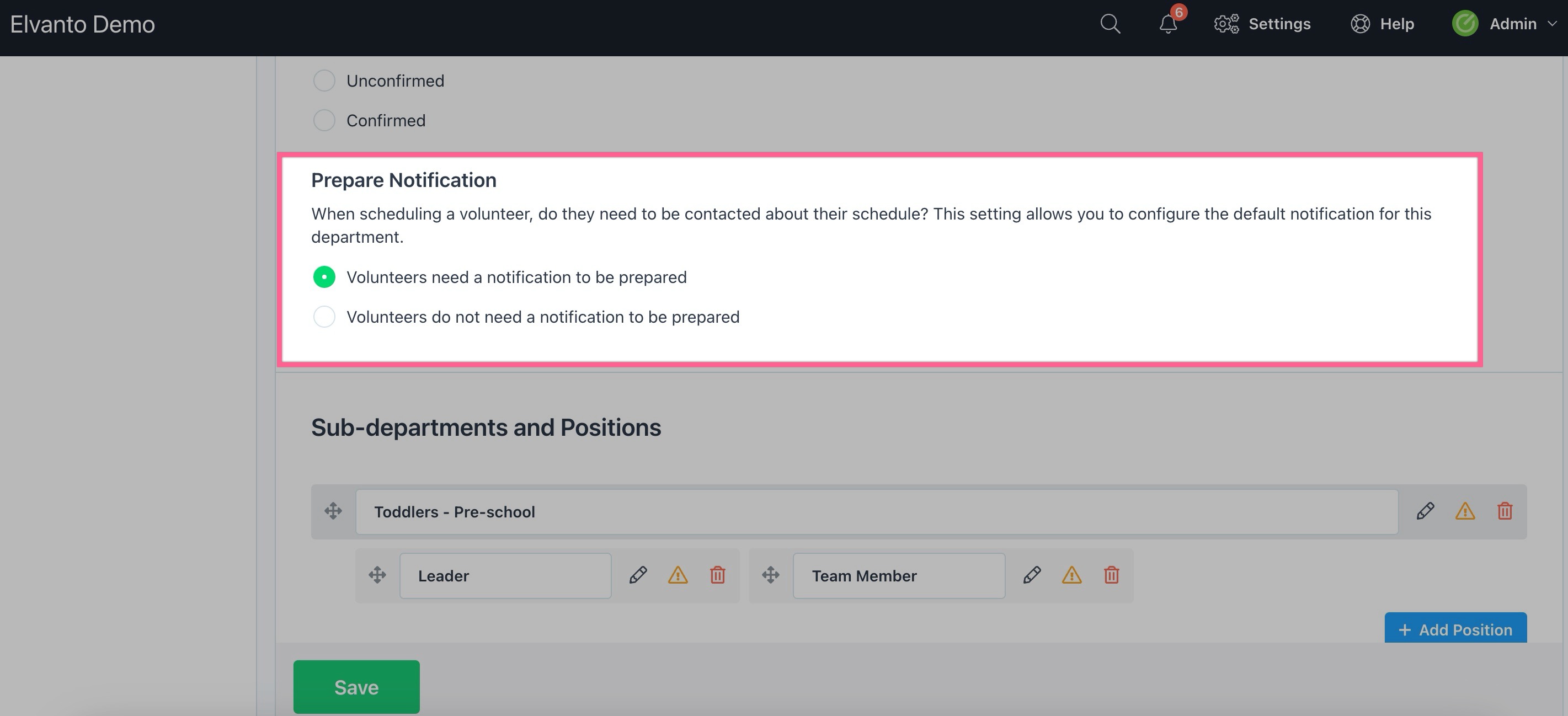This screenshot has height=716, width=1568.
Task: Open Help in the top bar
Action: point(1383,24)
